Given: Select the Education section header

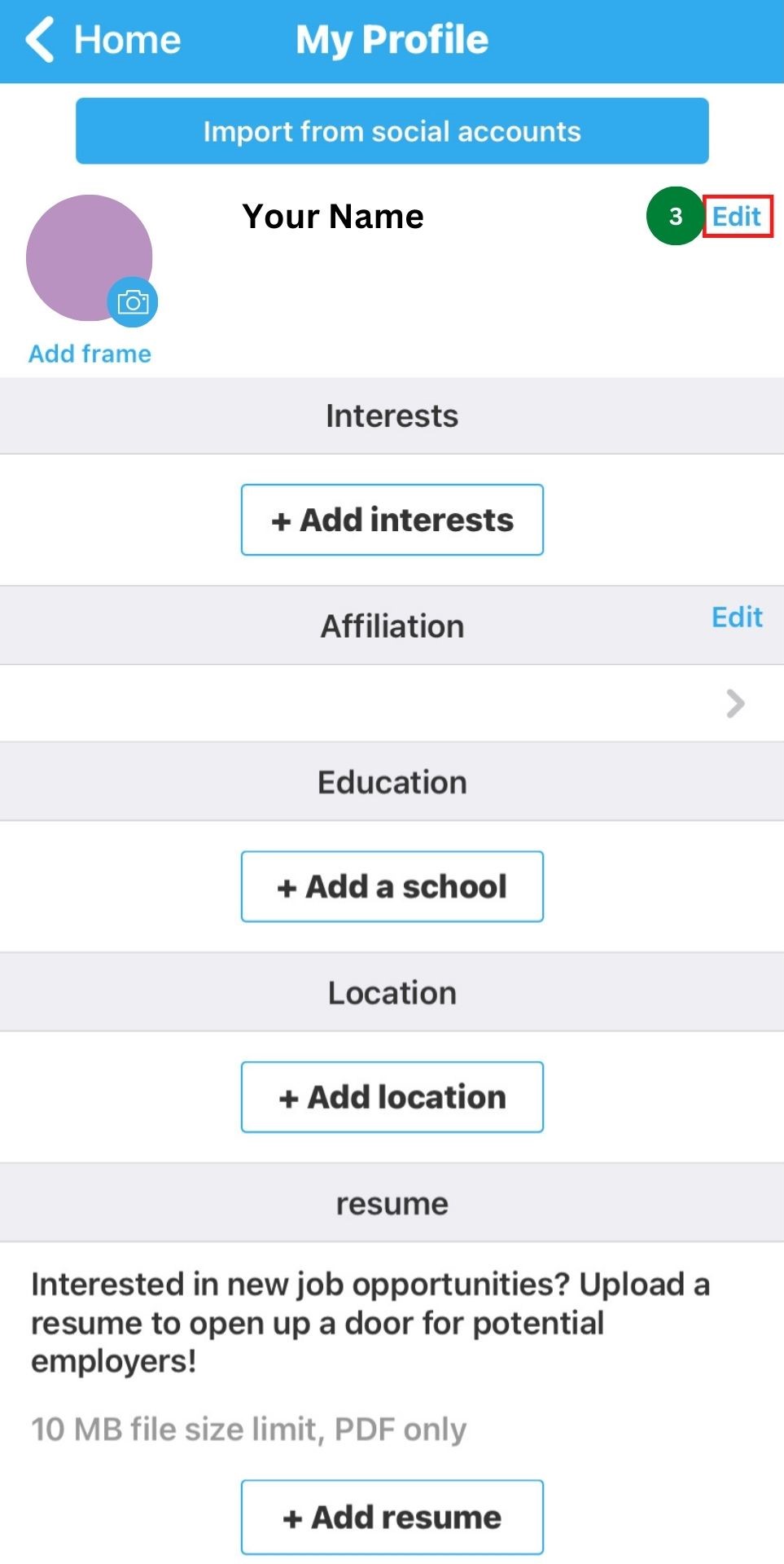Looking at the screenshot, I should (392, 782).
